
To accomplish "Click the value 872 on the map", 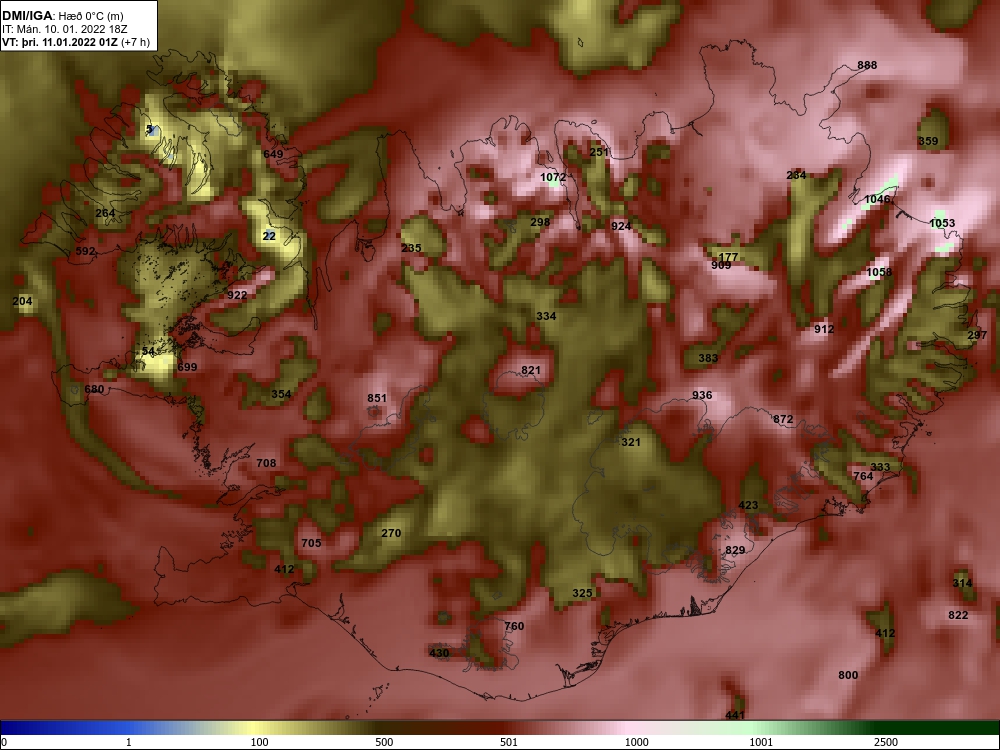I will tap(783, 419).
